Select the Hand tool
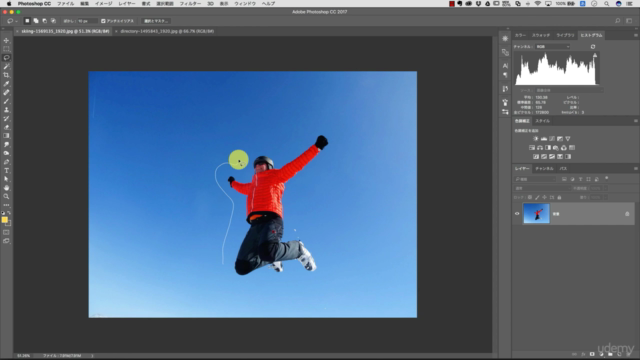640x360 pixels. coord(6,188)
